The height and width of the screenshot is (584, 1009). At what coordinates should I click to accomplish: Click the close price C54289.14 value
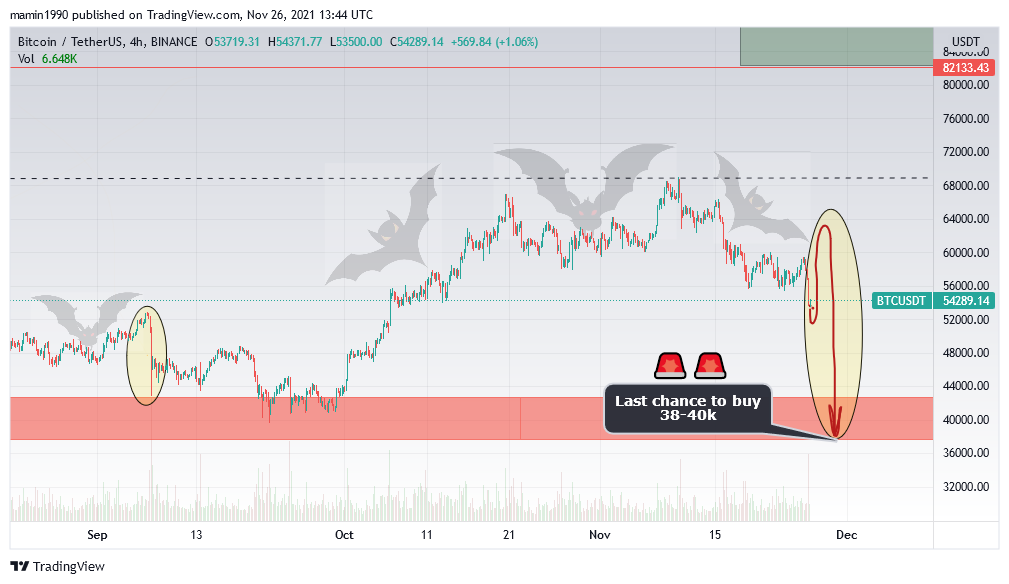click(416, 42)
